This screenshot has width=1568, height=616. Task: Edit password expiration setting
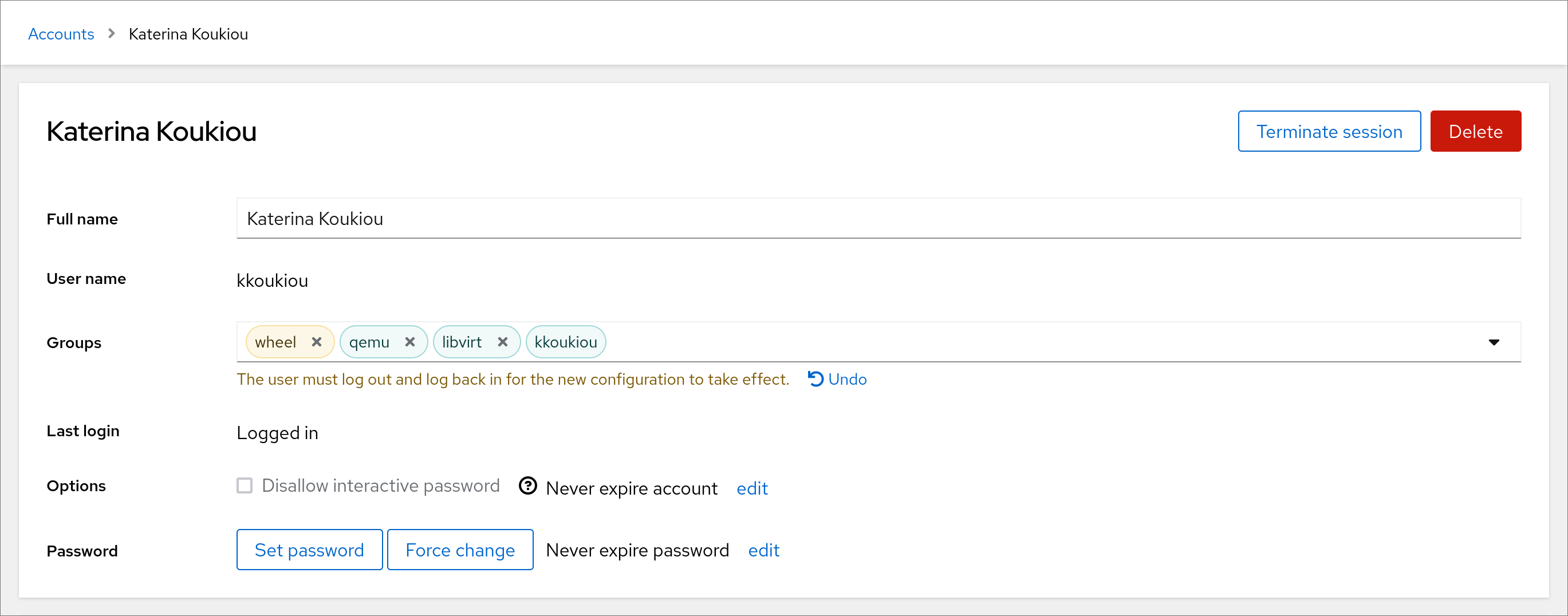tap(763, 550)
